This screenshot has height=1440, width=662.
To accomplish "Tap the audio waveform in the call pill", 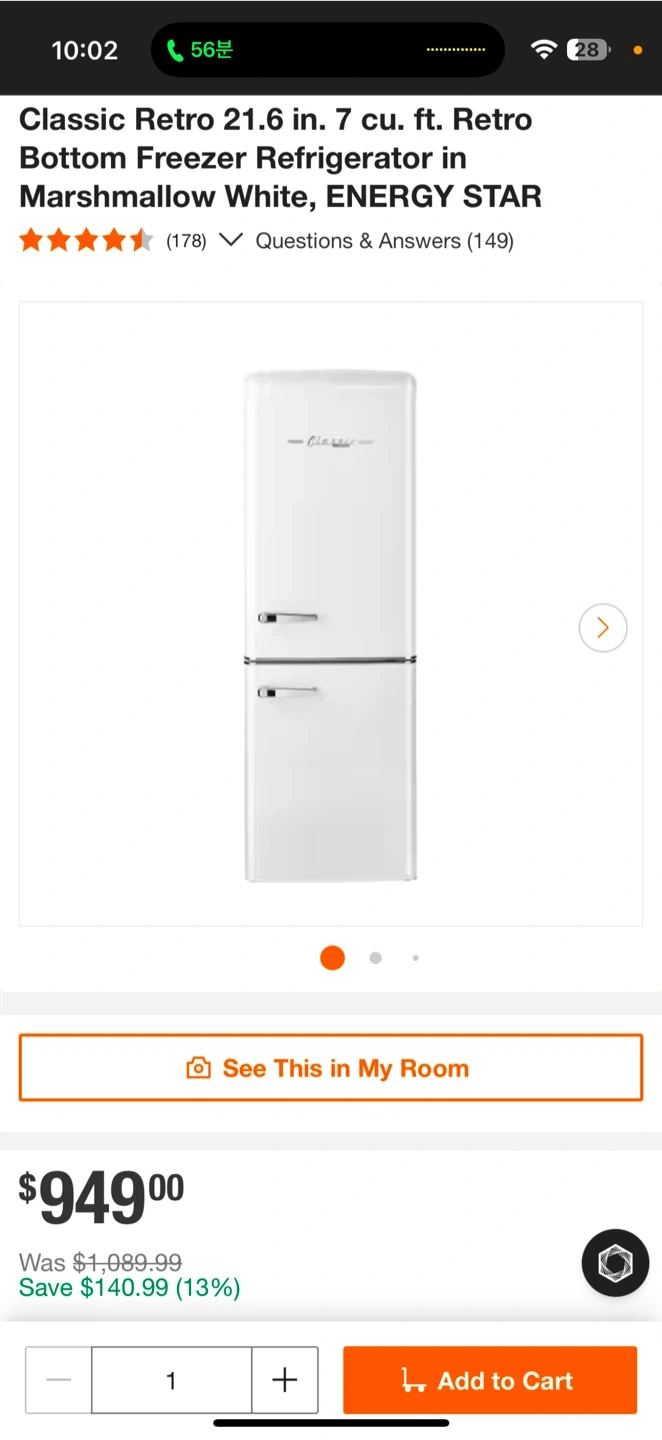I will tap(456, 50).
